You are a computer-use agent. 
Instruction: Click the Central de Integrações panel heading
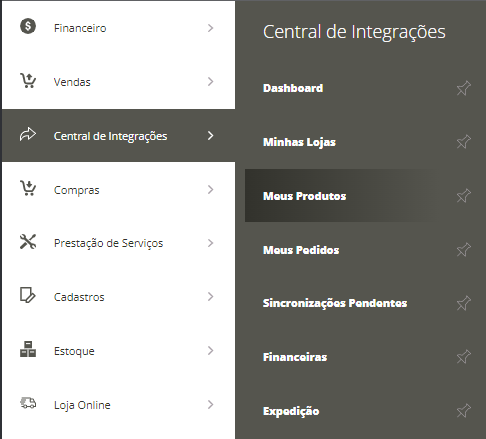[354, 32]
